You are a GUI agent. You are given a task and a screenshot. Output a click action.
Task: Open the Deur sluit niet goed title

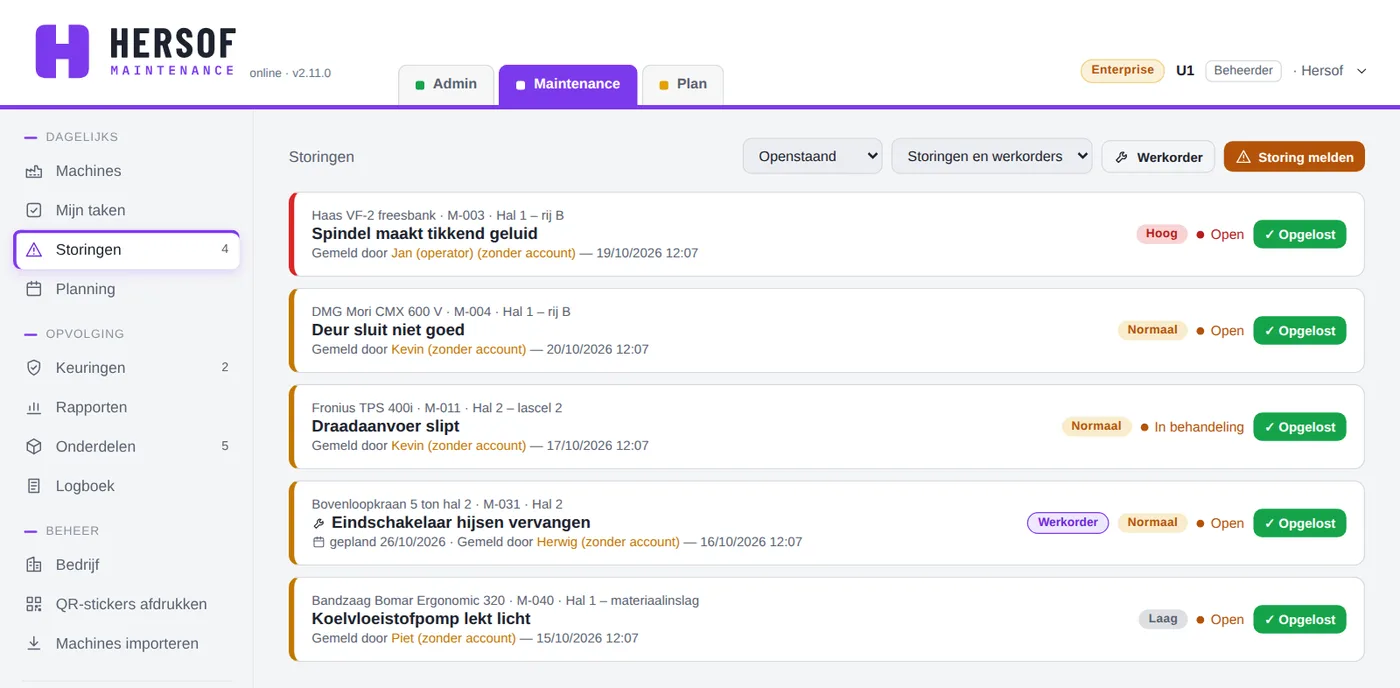tap(388, 330)
